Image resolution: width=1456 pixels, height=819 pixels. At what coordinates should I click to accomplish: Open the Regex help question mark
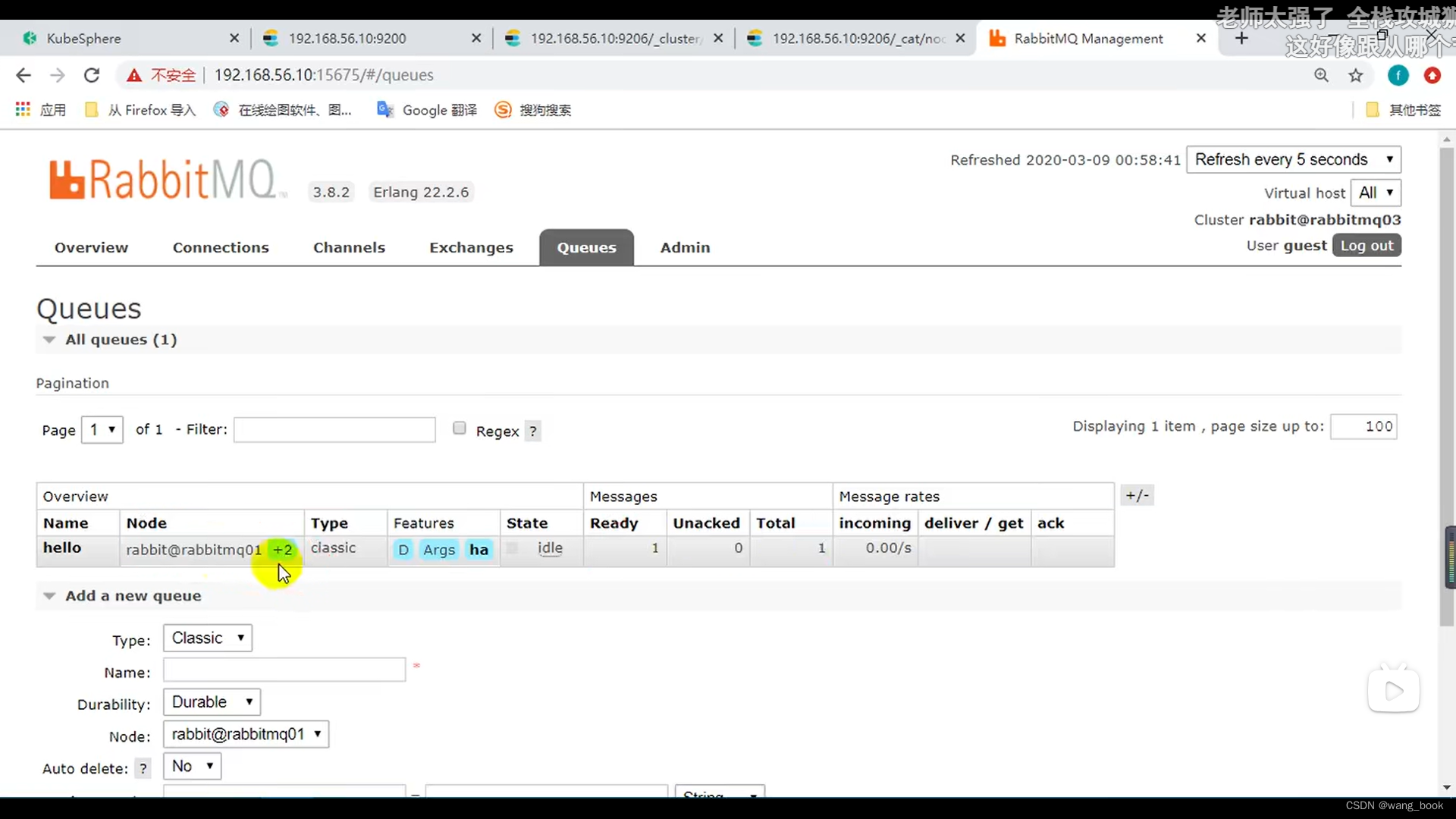pos(533,431)
